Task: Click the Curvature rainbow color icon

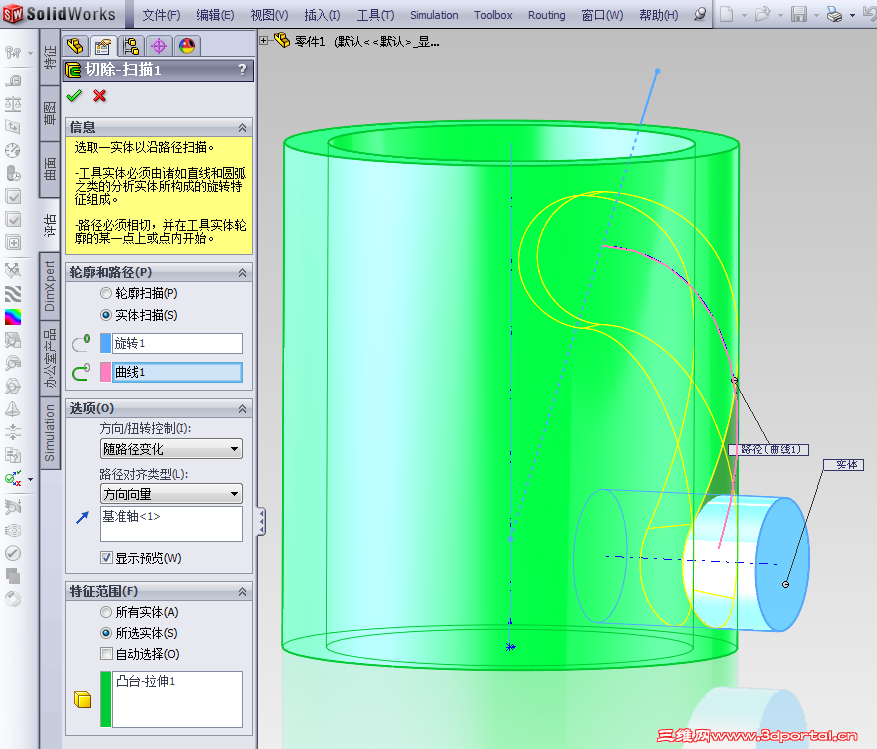Action: (x=13, y=317)
